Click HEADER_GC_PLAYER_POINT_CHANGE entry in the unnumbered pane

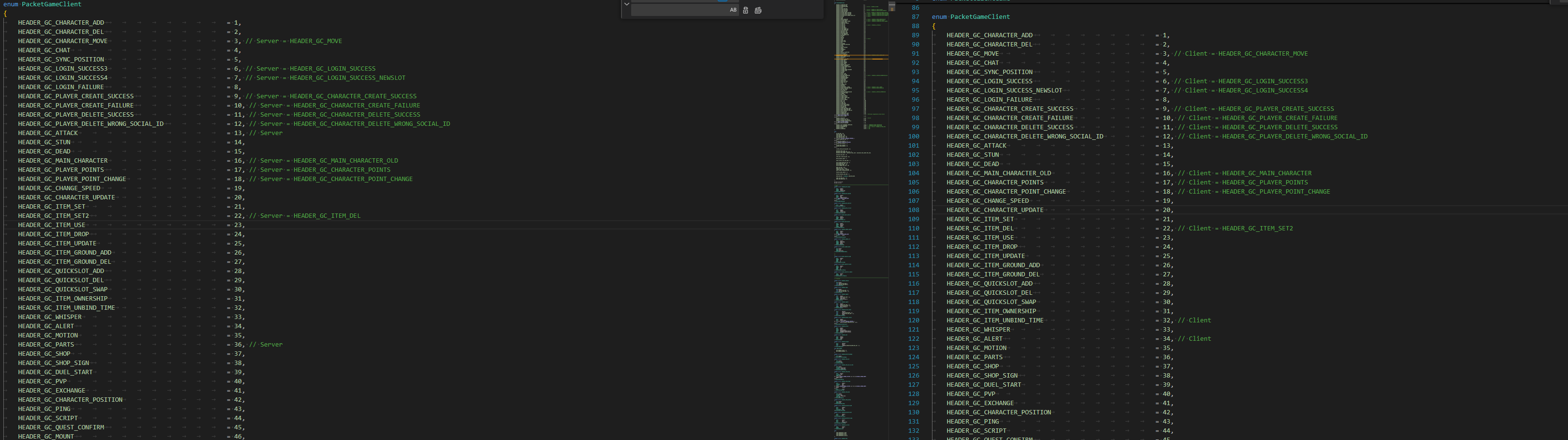click(x=72, y=179)
